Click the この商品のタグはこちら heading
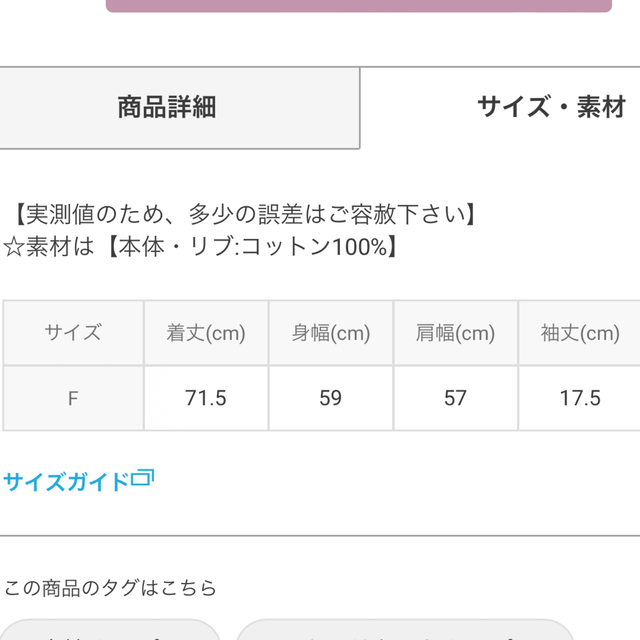Image resolution: width=640 pixels, height=640 pixels. pyautogui.click(x=110, y=588)
